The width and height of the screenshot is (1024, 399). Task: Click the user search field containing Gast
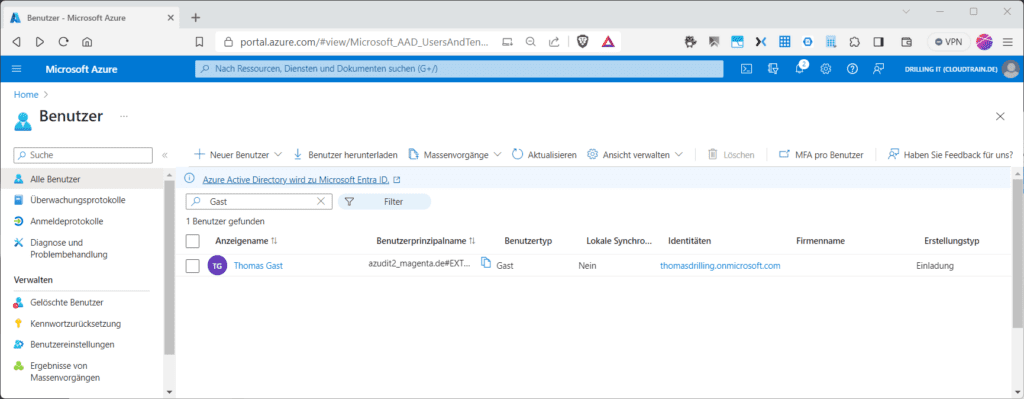pos(259,202)
